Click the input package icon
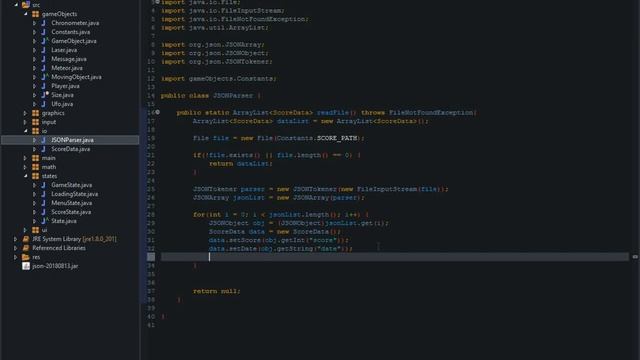 36,122
